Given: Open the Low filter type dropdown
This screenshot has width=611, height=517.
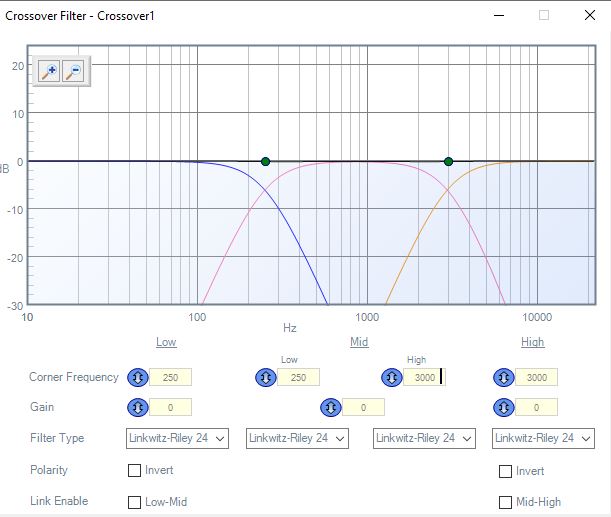Looking at the screenshot, I should coord(178,438).
